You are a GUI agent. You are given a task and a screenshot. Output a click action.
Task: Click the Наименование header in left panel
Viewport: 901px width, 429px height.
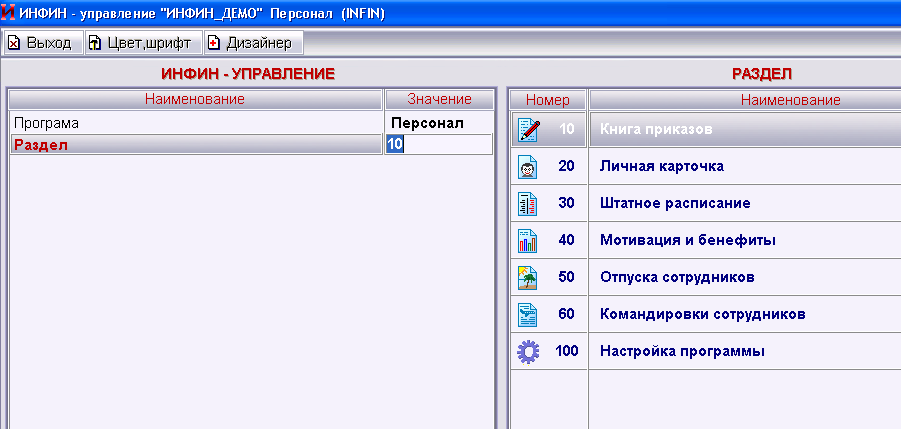195,99
